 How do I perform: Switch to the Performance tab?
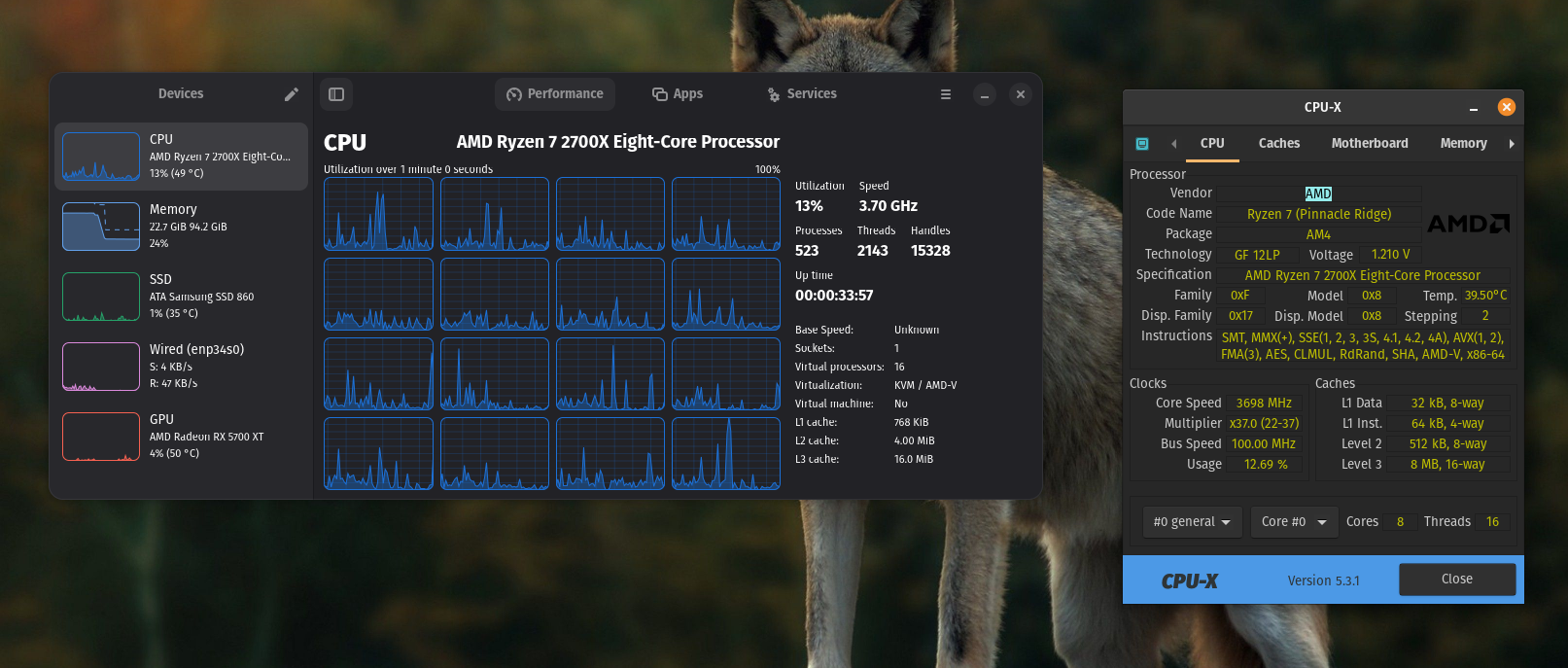pyautogui.click(x=555, y=94)
